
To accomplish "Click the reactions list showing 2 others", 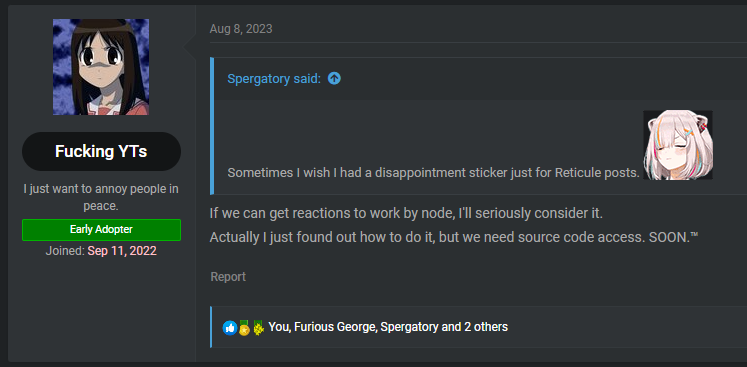I will click(x=388, y=327).
